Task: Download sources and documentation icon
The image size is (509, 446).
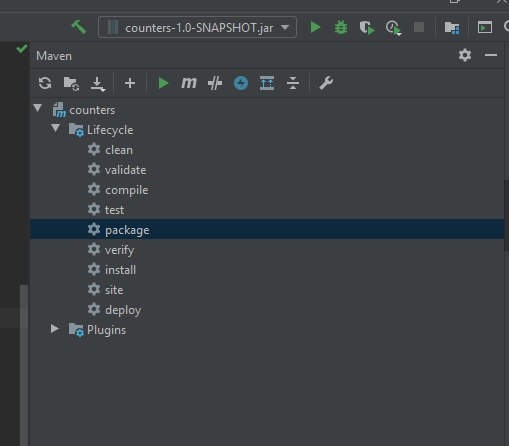Action: [x=98, y=84]
